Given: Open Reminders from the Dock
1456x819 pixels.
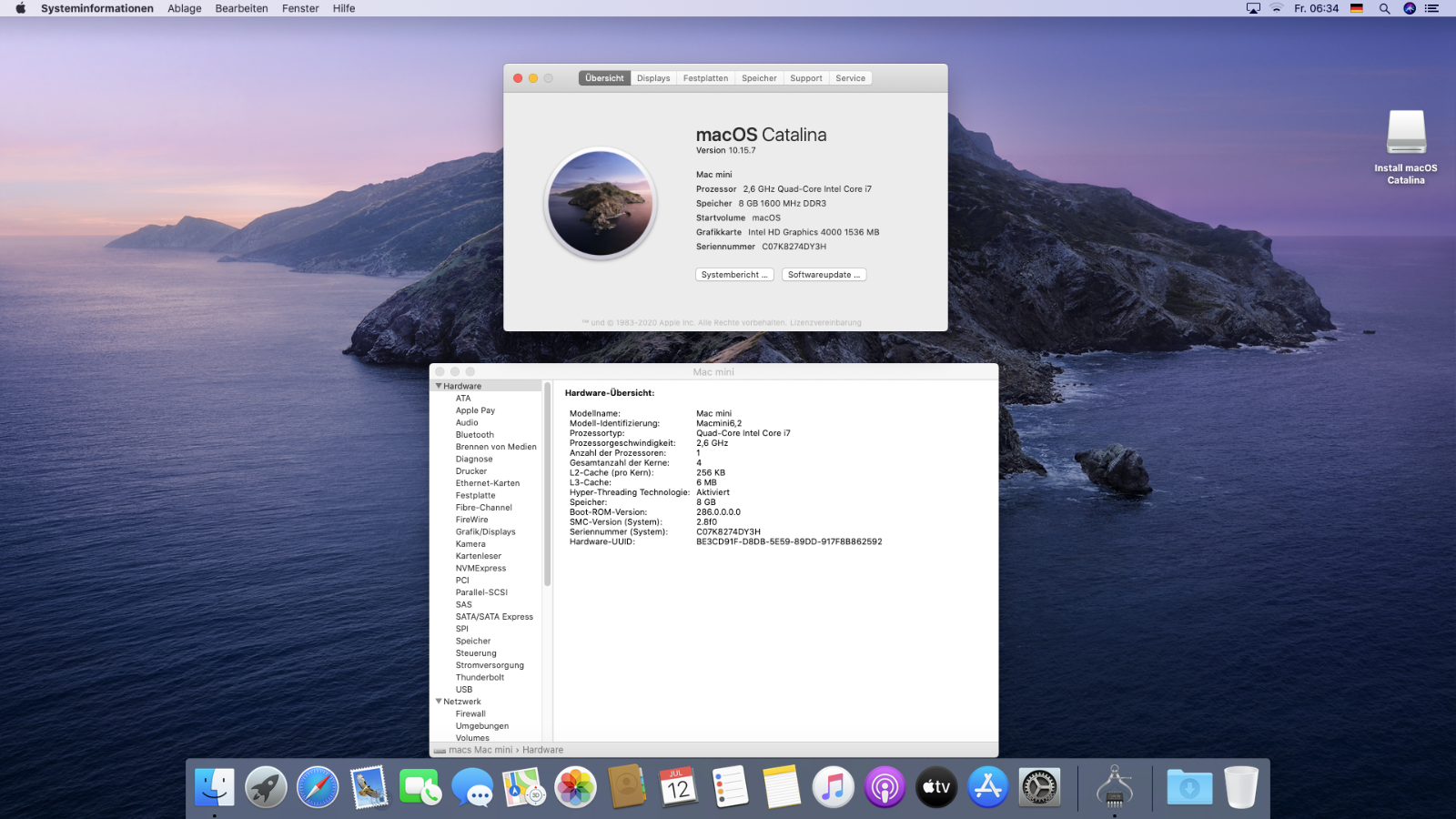Looking at the screenshot, I should 730,787.
